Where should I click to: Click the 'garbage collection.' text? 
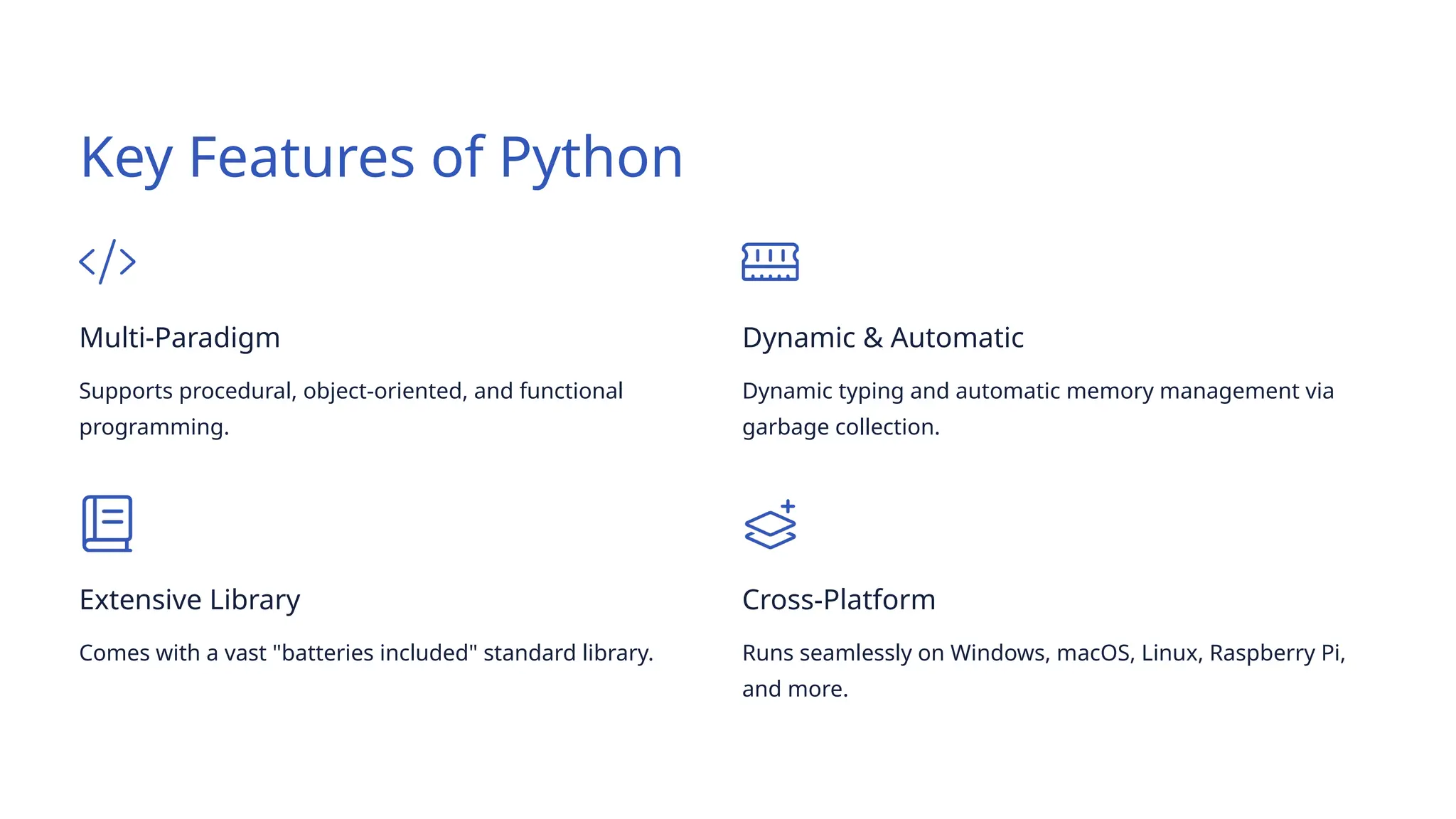[x=840, y=427]
